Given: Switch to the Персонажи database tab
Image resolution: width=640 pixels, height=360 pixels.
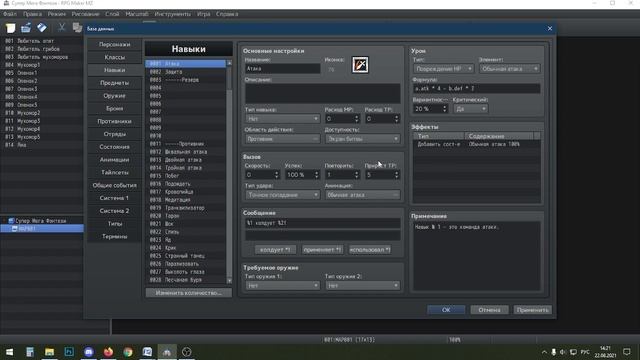Looking at the screenshot, I should coord(114,44).
